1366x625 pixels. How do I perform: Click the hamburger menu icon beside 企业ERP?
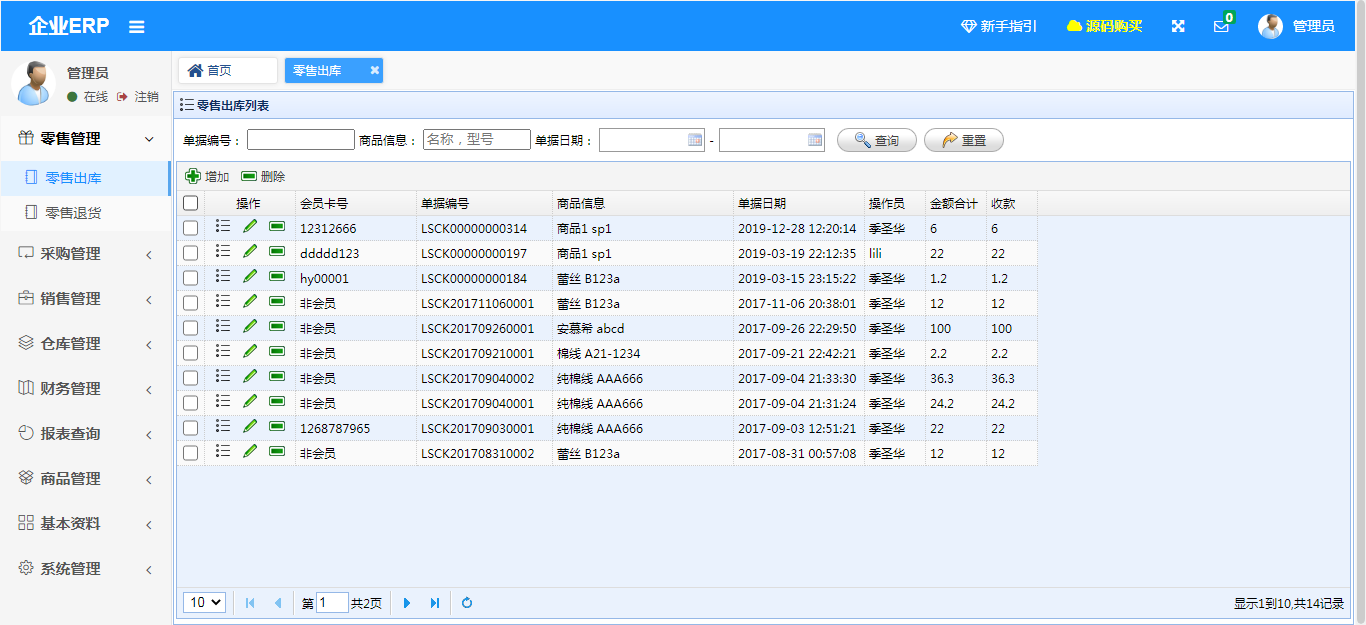click(137, 27)
